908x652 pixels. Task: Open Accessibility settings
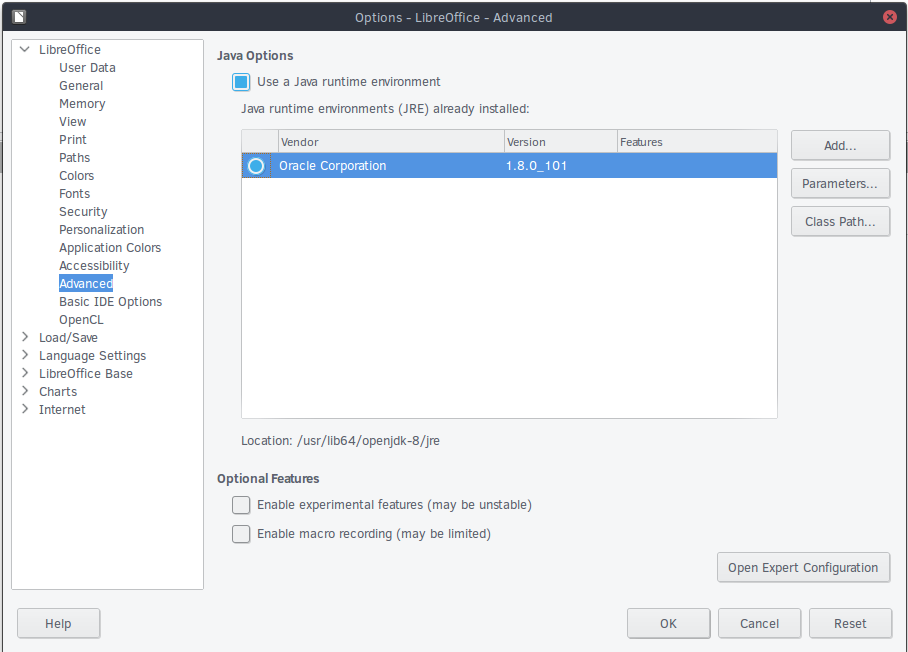pos(94,266)
